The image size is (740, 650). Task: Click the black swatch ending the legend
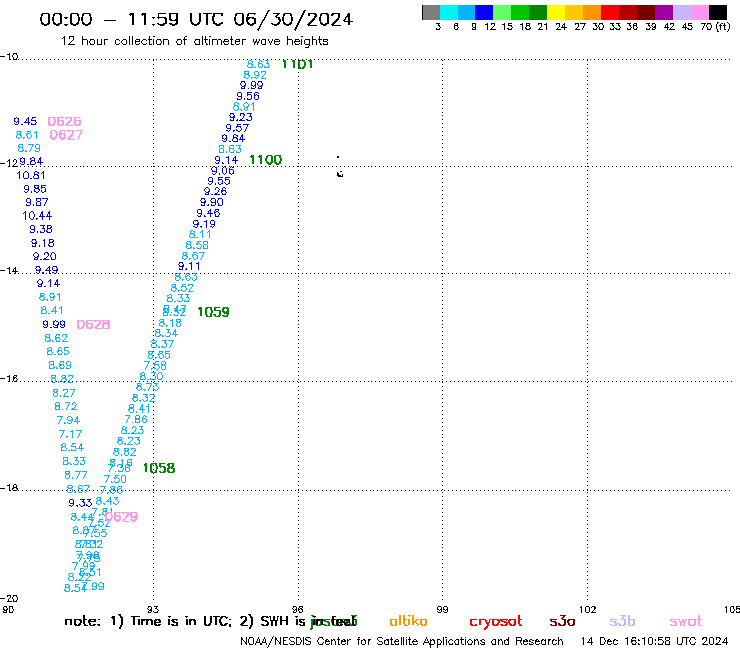pyautogui.click(x=717, y=12)
